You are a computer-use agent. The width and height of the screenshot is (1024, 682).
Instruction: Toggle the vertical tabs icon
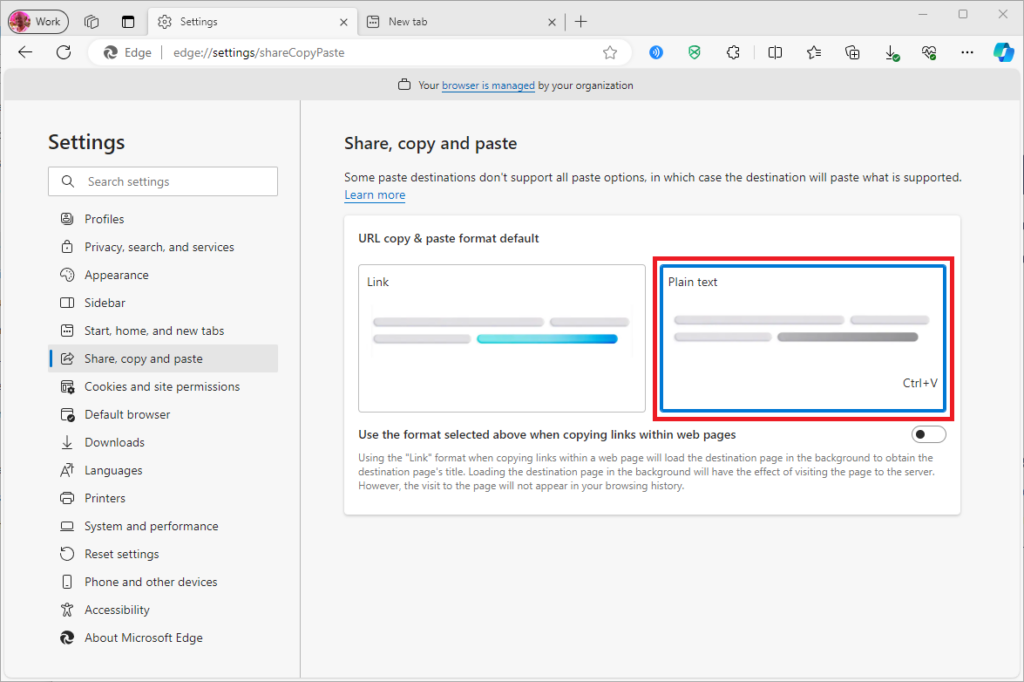128,22
